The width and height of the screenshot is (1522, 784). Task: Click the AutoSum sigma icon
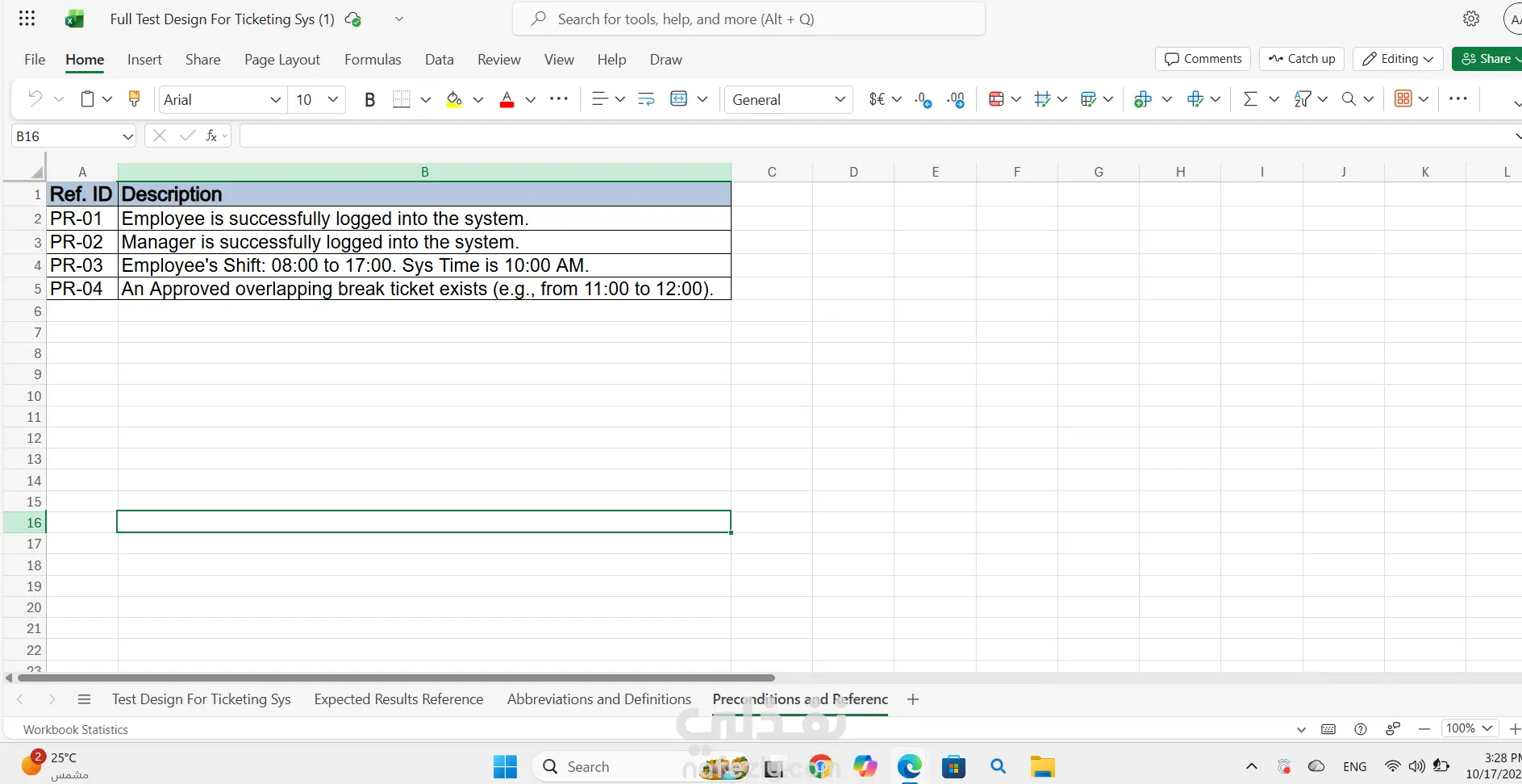pyautogui.click(x=1250, y=99)
